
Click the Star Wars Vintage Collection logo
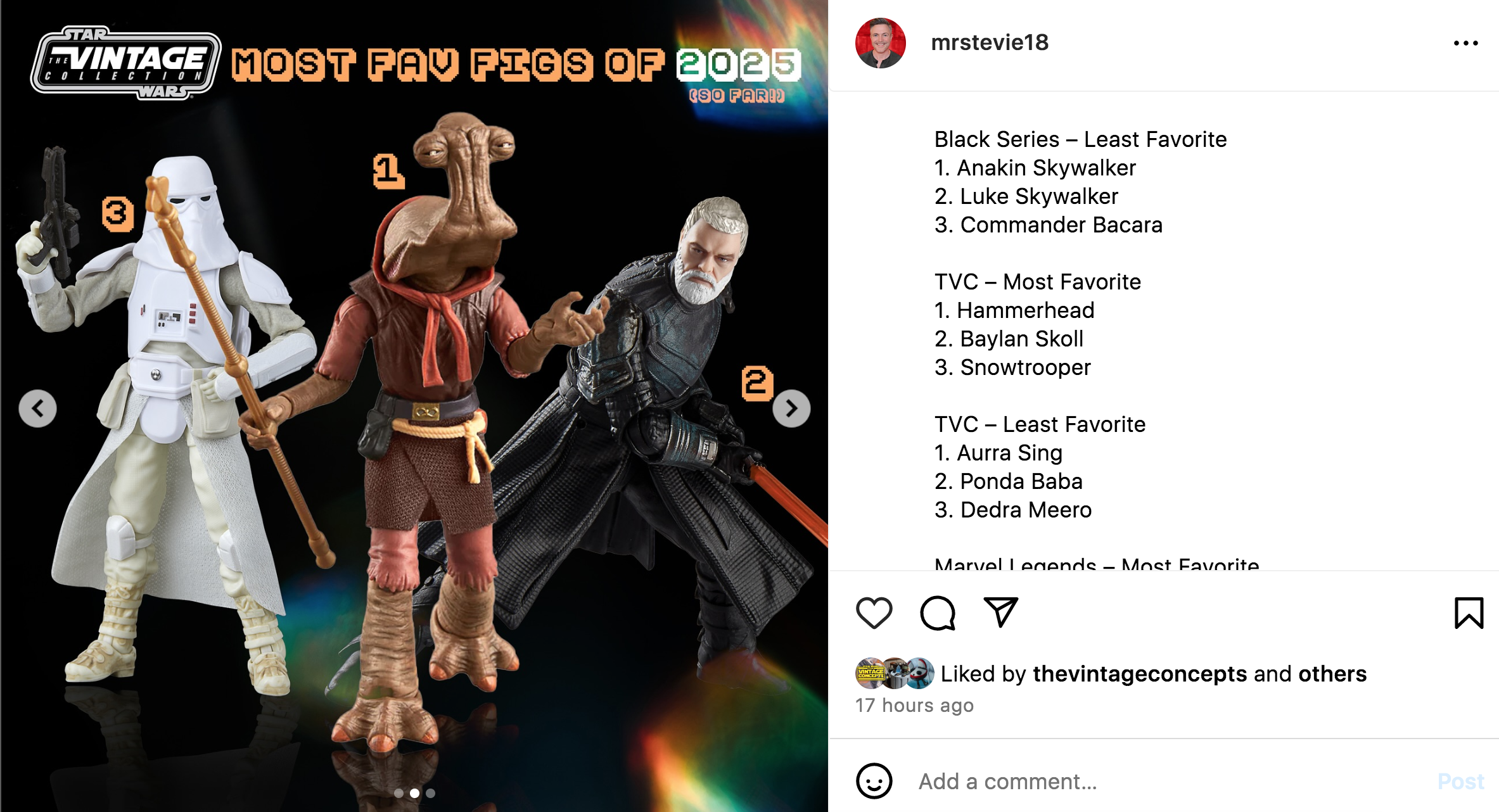click(x=125, y=63)
